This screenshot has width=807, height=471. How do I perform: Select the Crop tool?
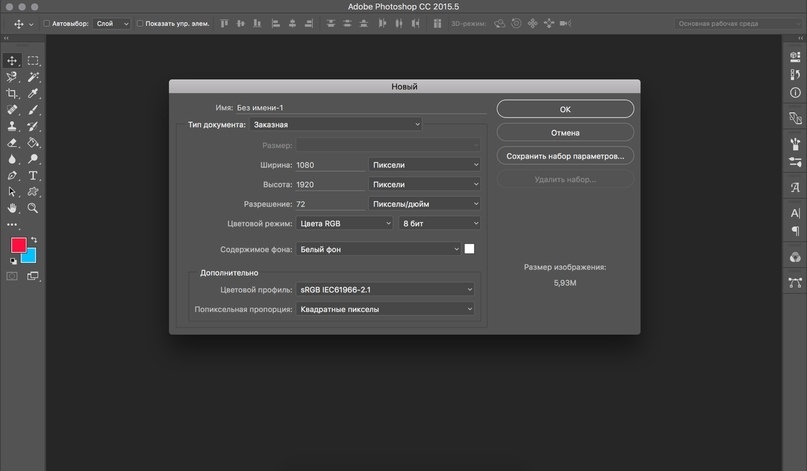(12, 94)
